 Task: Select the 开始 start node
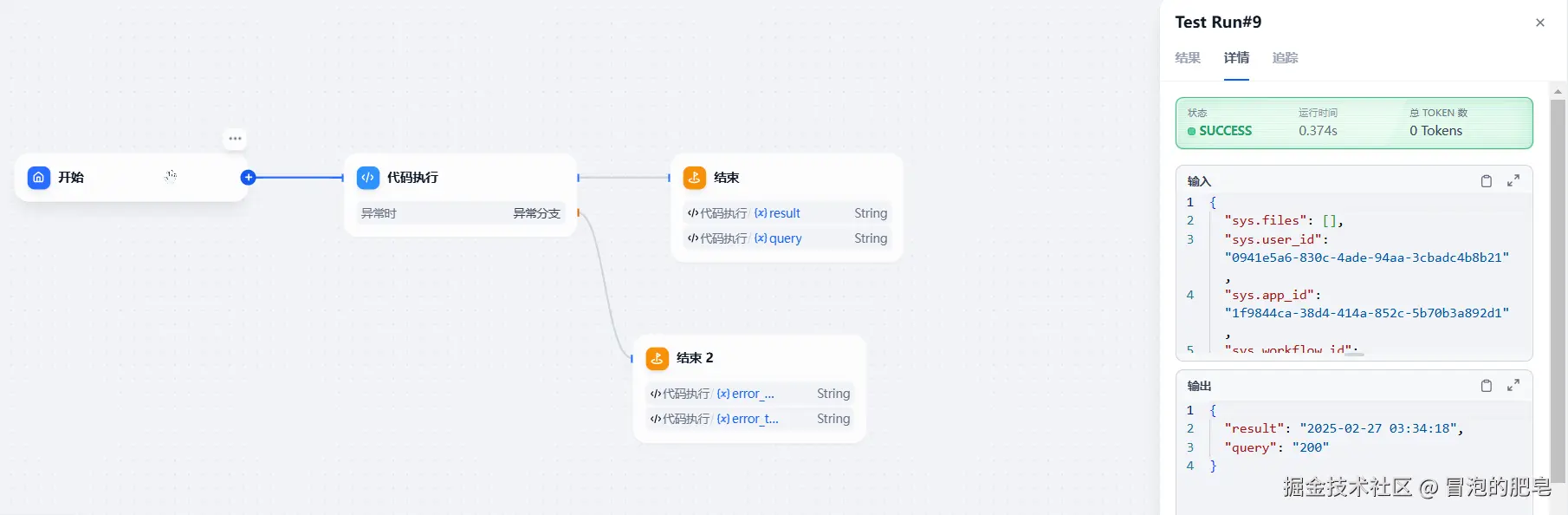tap(132, 178)
